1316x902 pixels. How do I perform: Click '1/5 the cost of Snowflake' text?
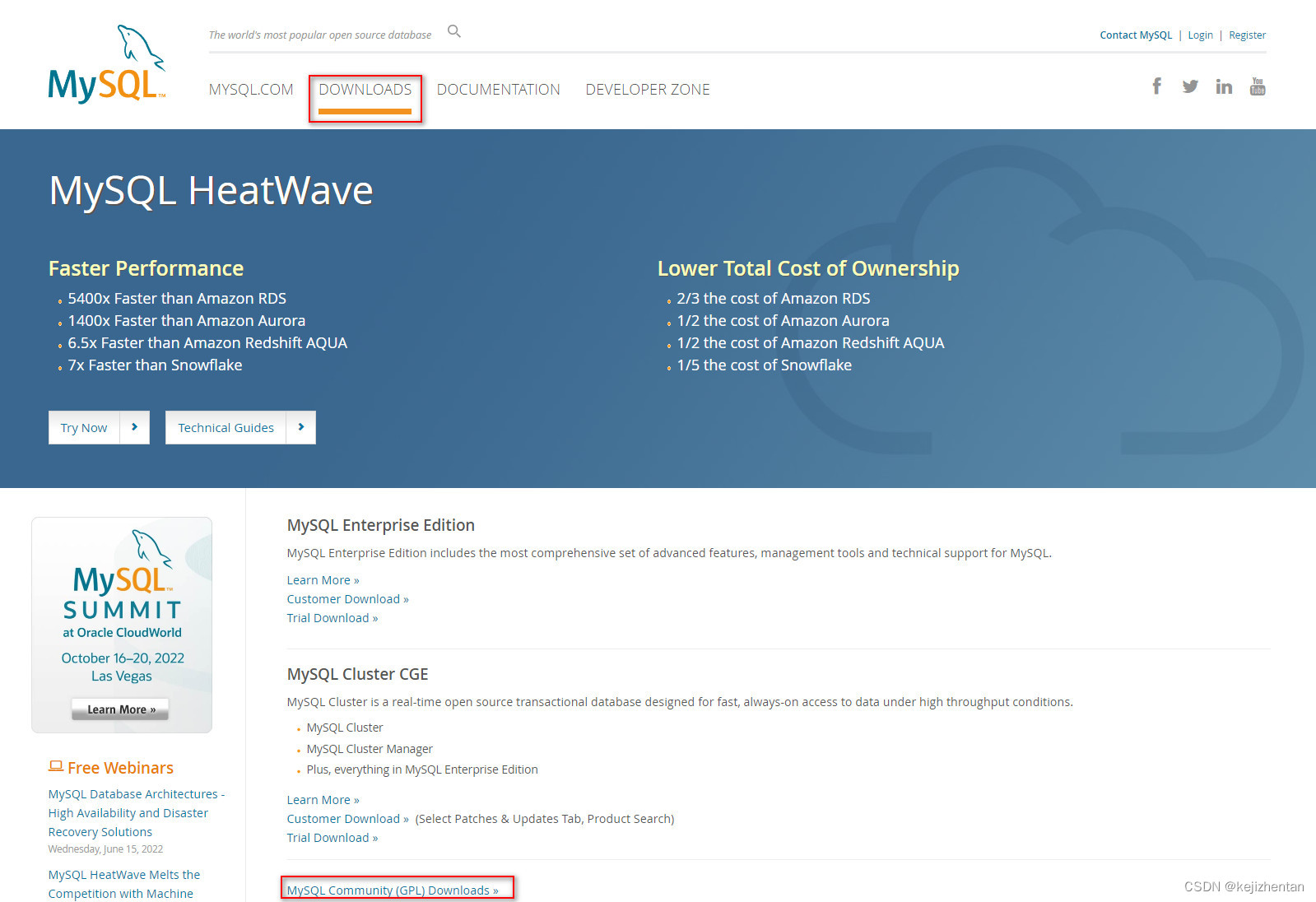click(764, 365)
